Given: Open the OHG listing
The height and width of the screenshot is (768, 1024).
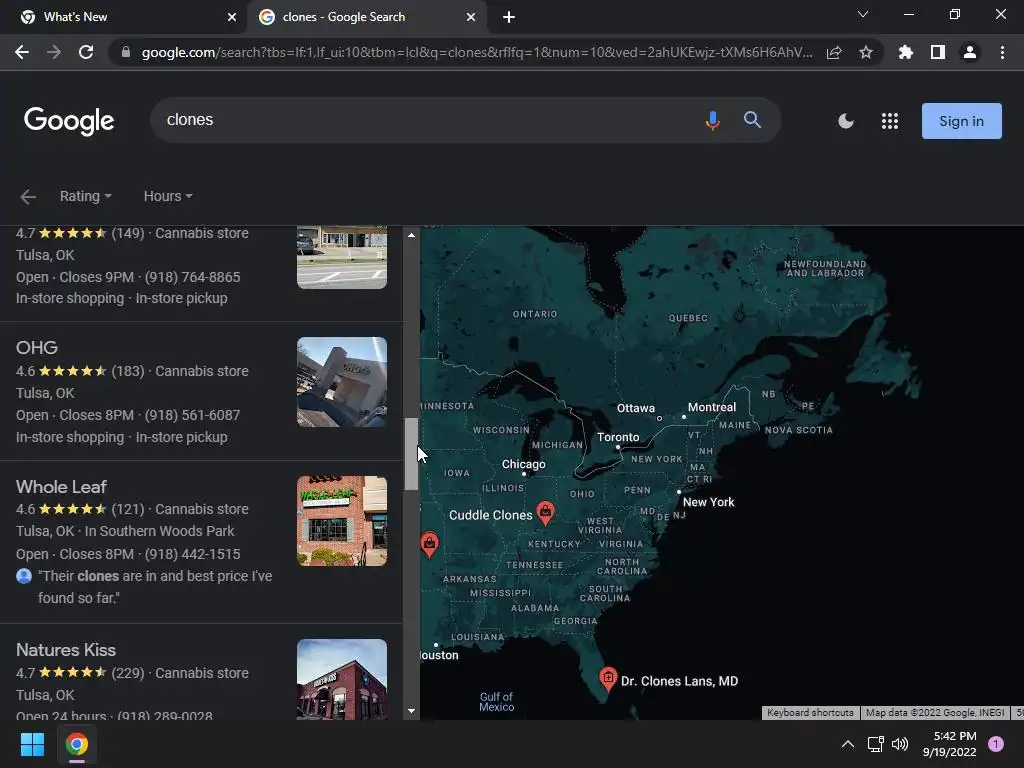Looking at the screenshot, I should click(x=37, y=348).
